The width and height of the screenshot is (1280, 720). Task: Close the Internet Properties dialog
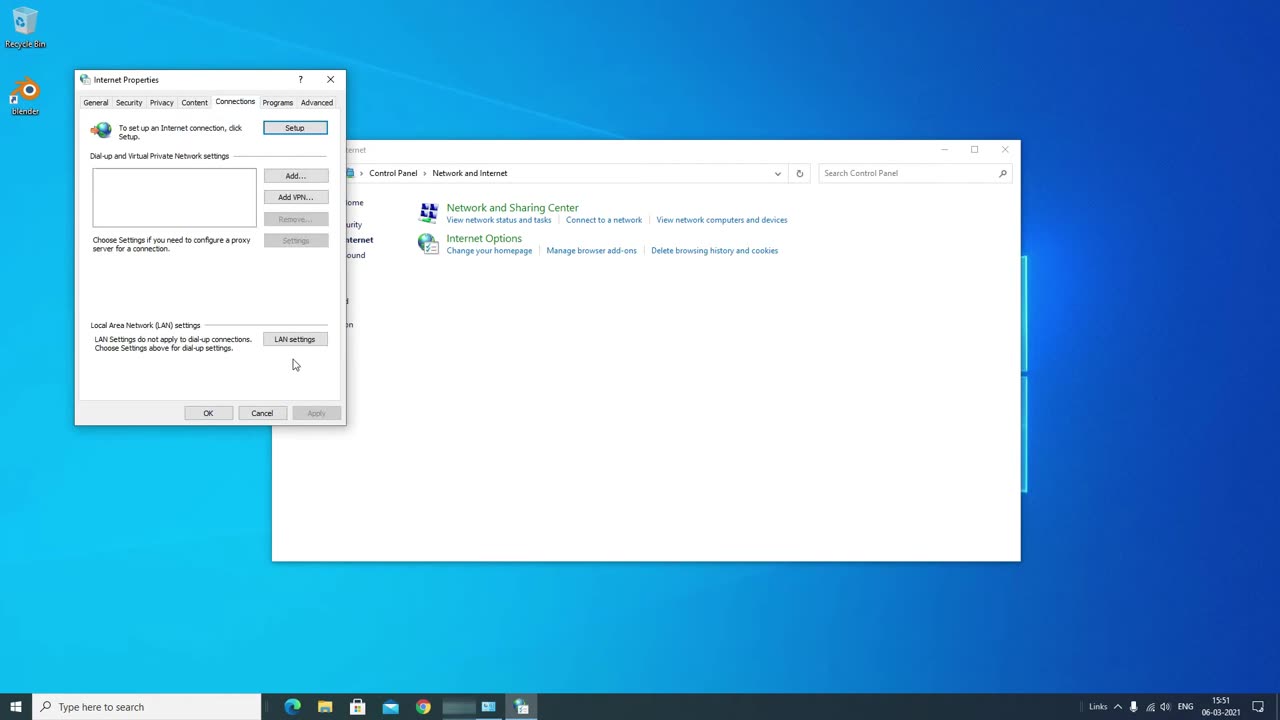[x=331, y=80]
